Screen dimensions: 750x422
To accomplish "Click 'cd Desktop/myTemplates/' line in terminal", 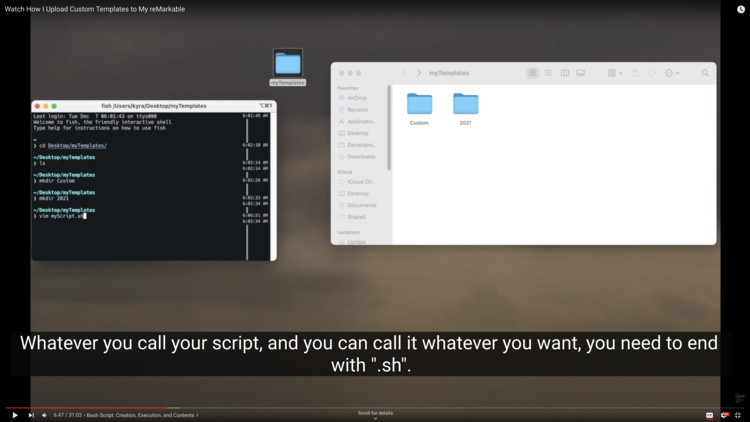I will coord(70,145).
